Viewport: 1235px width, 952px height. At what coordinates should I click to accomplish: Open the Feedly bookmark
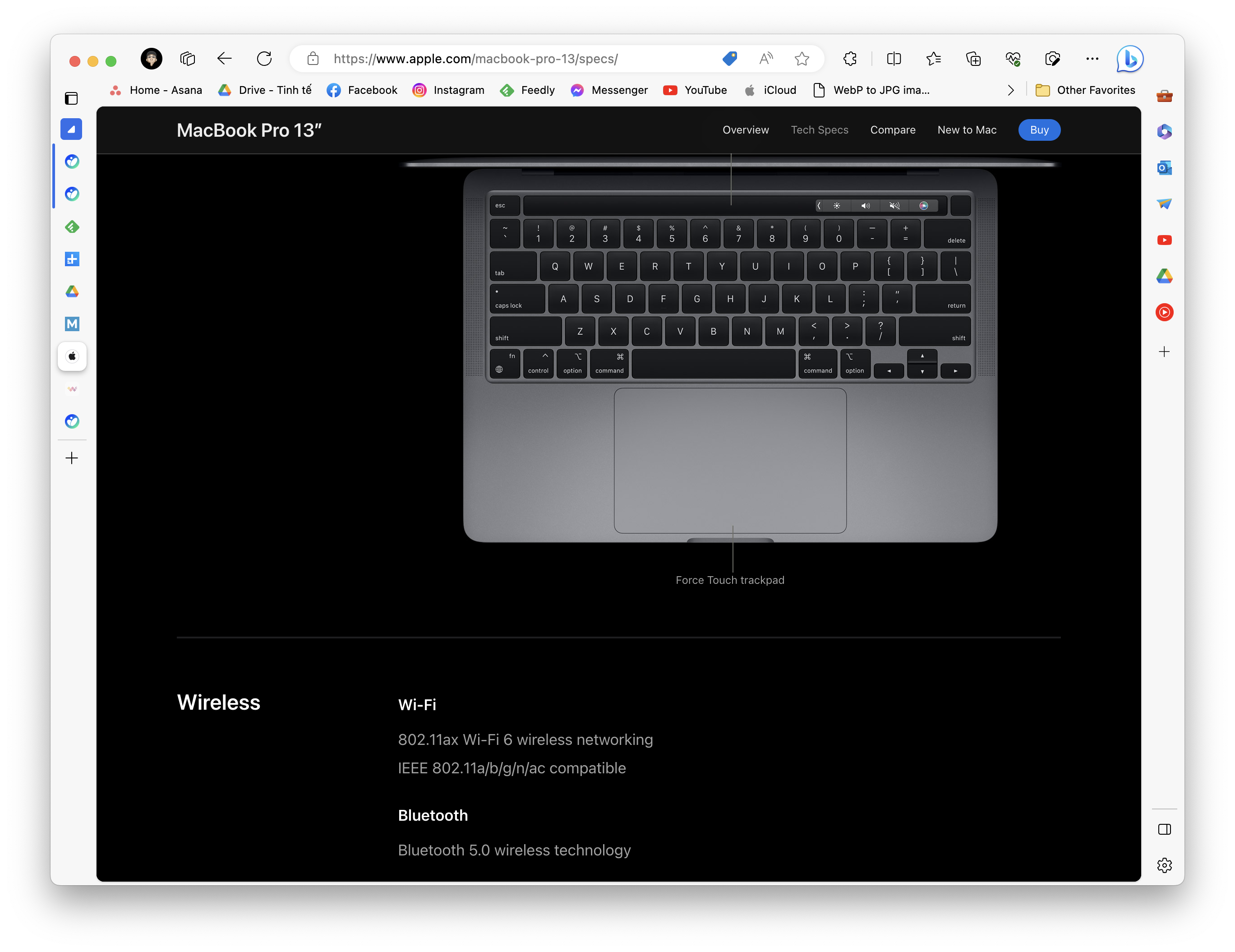[x=528, y=90]
